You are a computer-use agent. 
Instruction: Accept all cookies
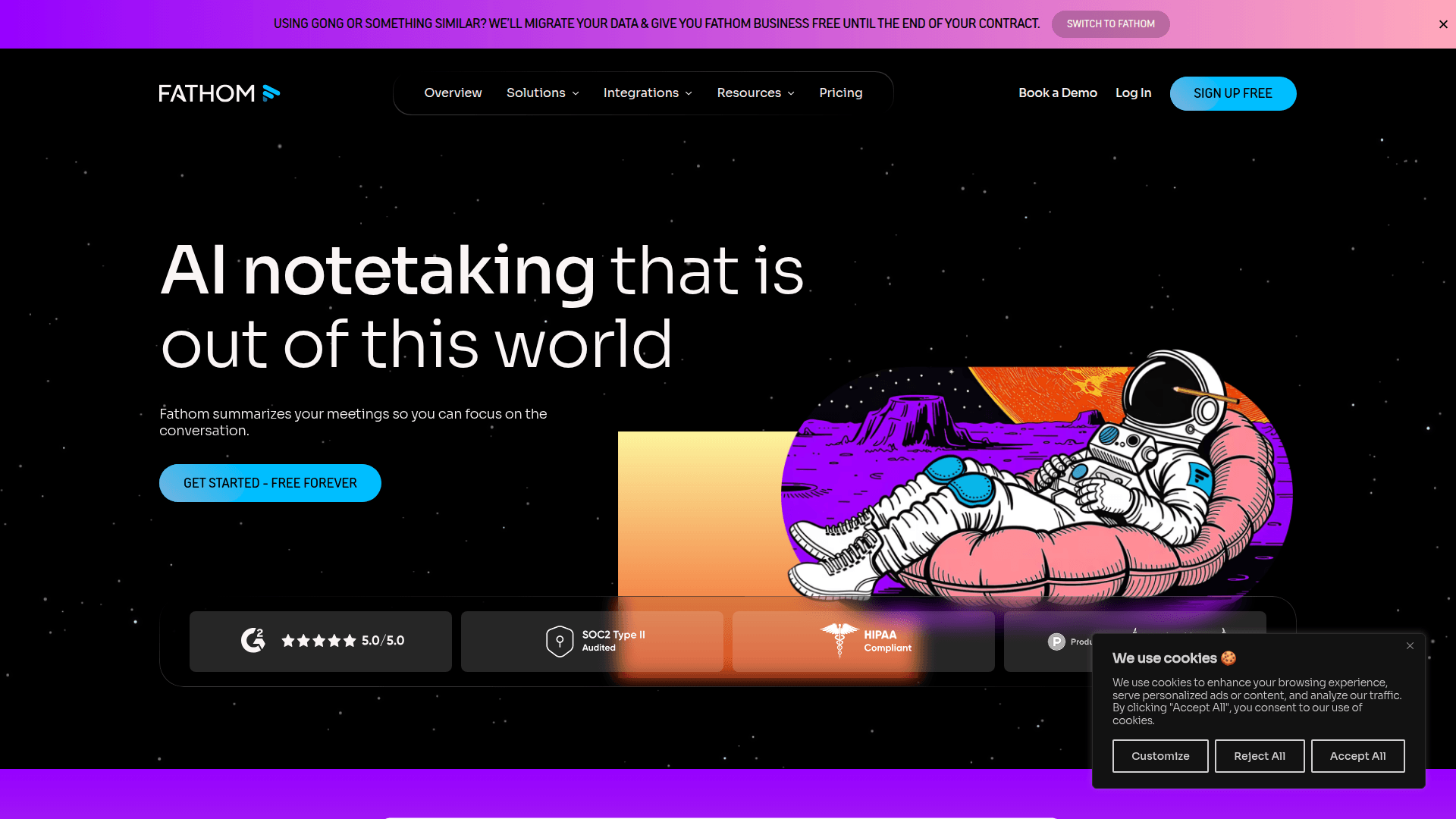point(1357,756)
